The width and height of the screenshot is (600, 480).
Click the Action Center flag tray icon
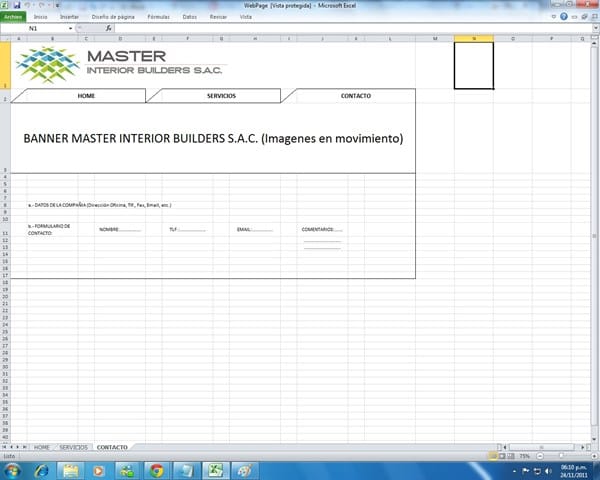point(526,471)
